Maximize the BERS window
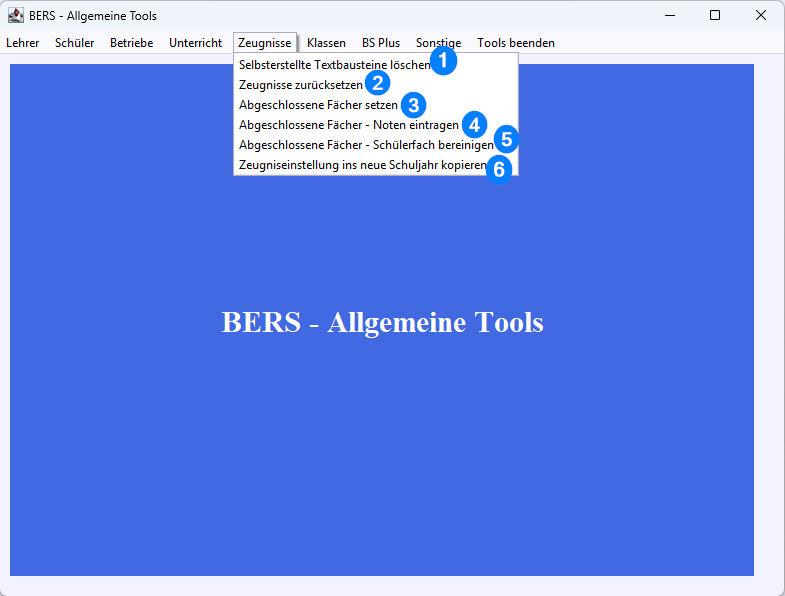This screenshot has width=785, height=596. point(715,15)
